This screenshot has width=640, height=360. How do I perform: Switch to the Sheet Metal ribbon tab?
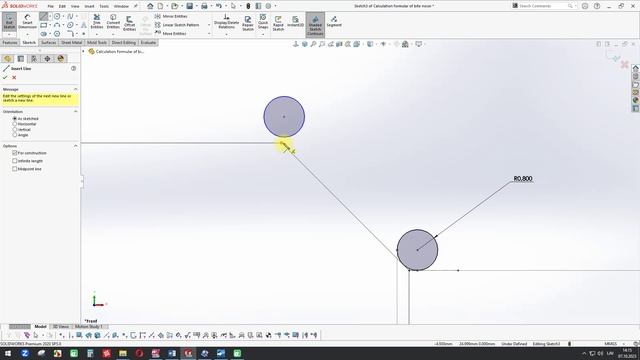(x=71, y=42)
